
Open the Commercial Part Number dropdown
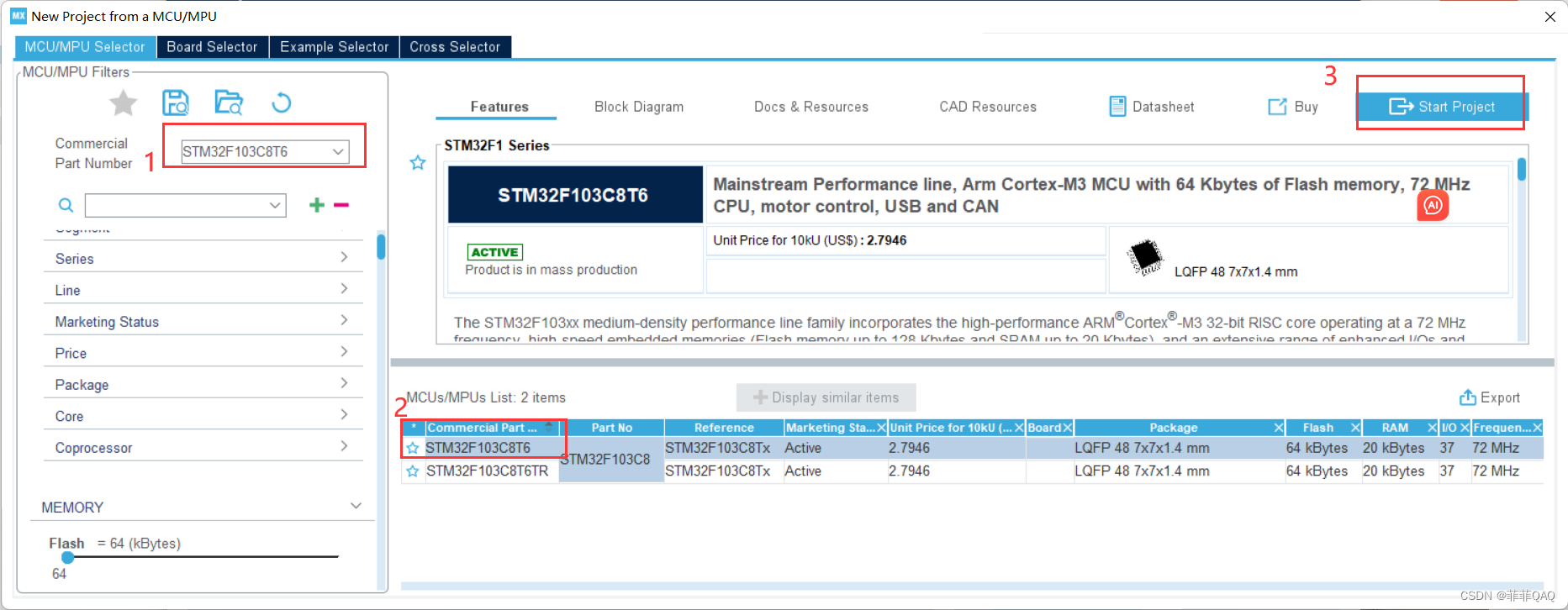click(x=338, y=151)
